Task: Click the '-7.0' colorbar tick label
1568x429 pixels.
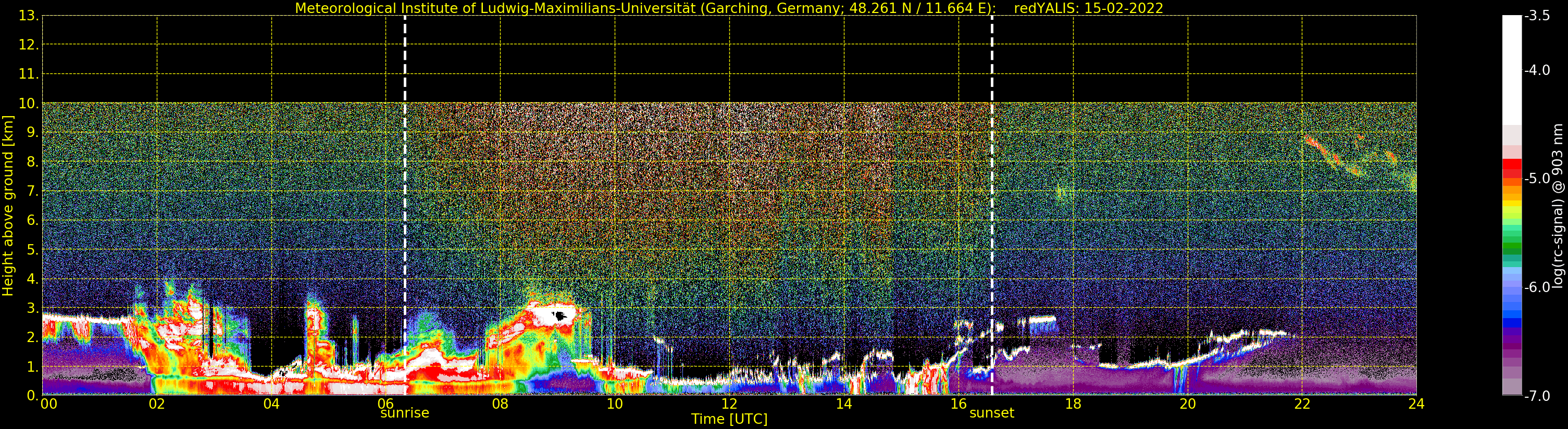Action: (1538, 396)
